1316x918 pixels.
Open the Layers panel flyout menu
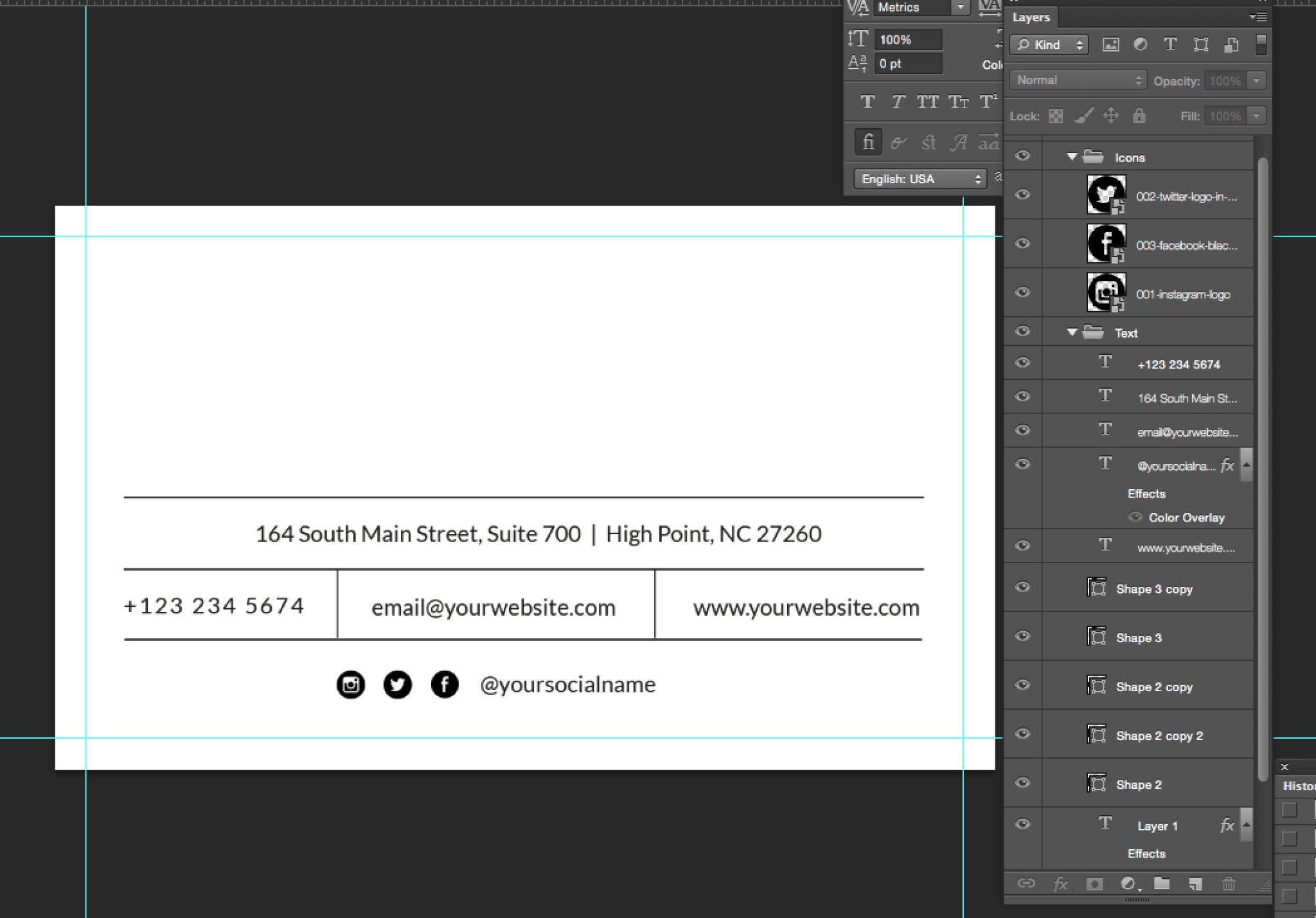(1258, 17)
